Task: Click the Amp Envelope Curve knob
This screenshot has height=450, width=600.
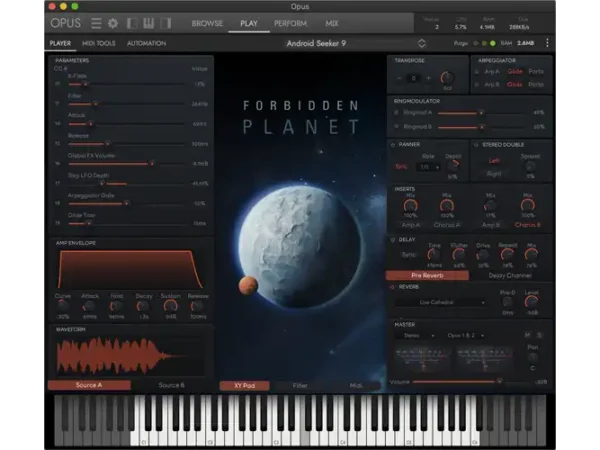Action: [62, 306]
